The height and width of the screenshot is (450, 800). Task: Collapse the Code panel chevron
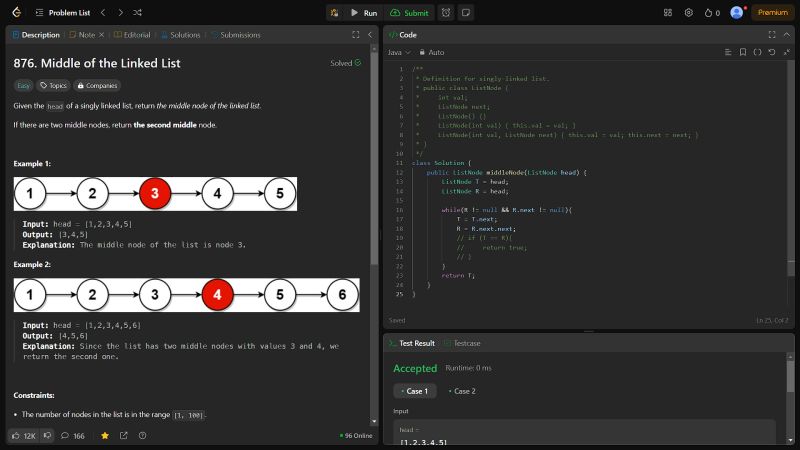787,35
